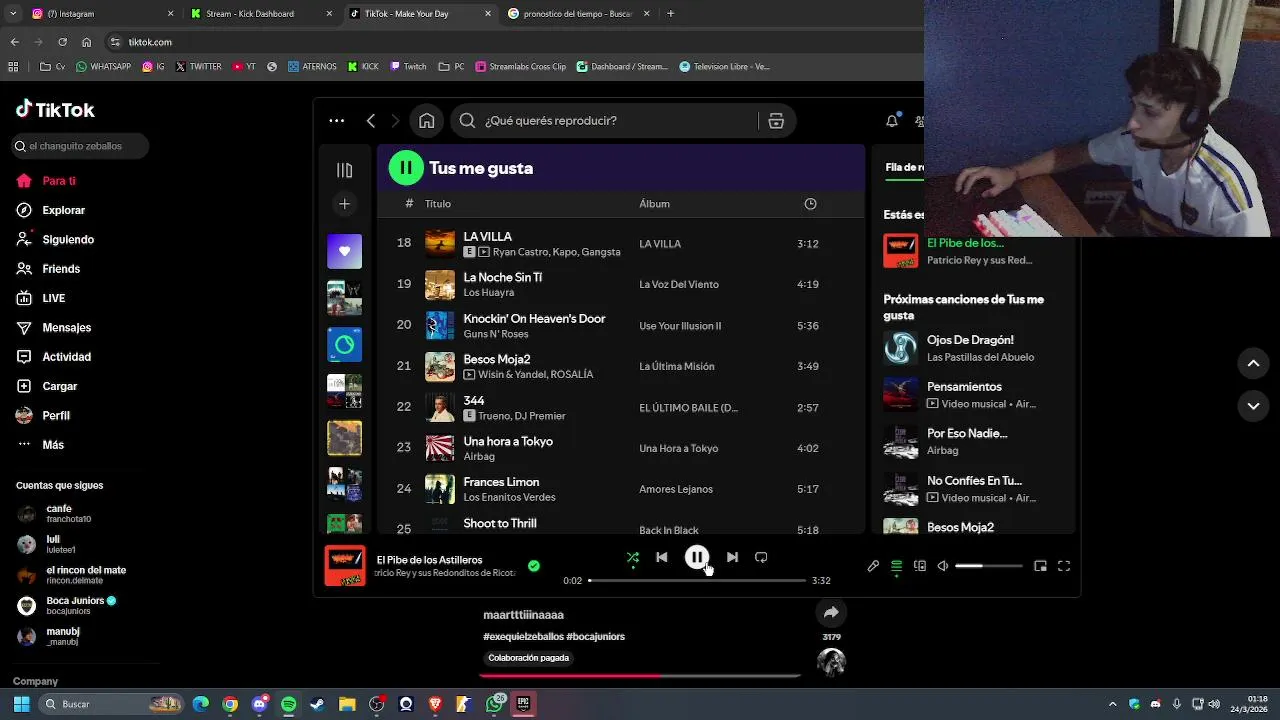Share the TikTok video arrow icon

pos(831,612)
